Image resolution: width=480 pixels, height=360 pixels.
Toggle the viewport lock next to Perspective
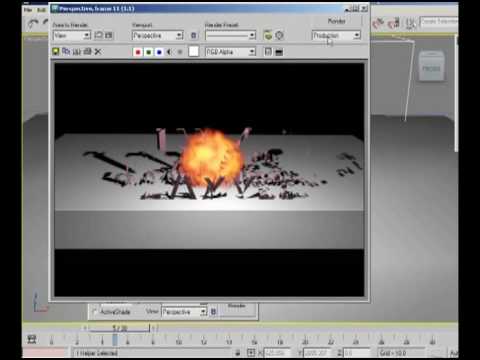coord(194,35)
